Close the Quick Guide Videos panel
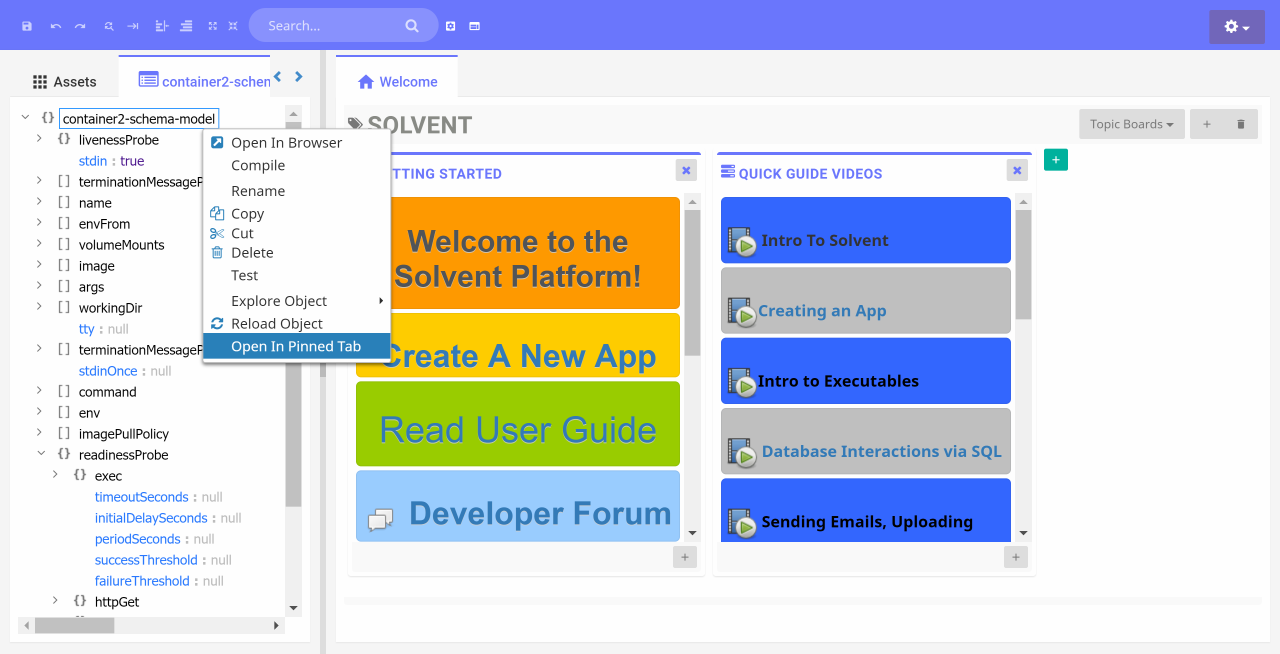The image size is (1280, 654). [x=1017, y=171]
